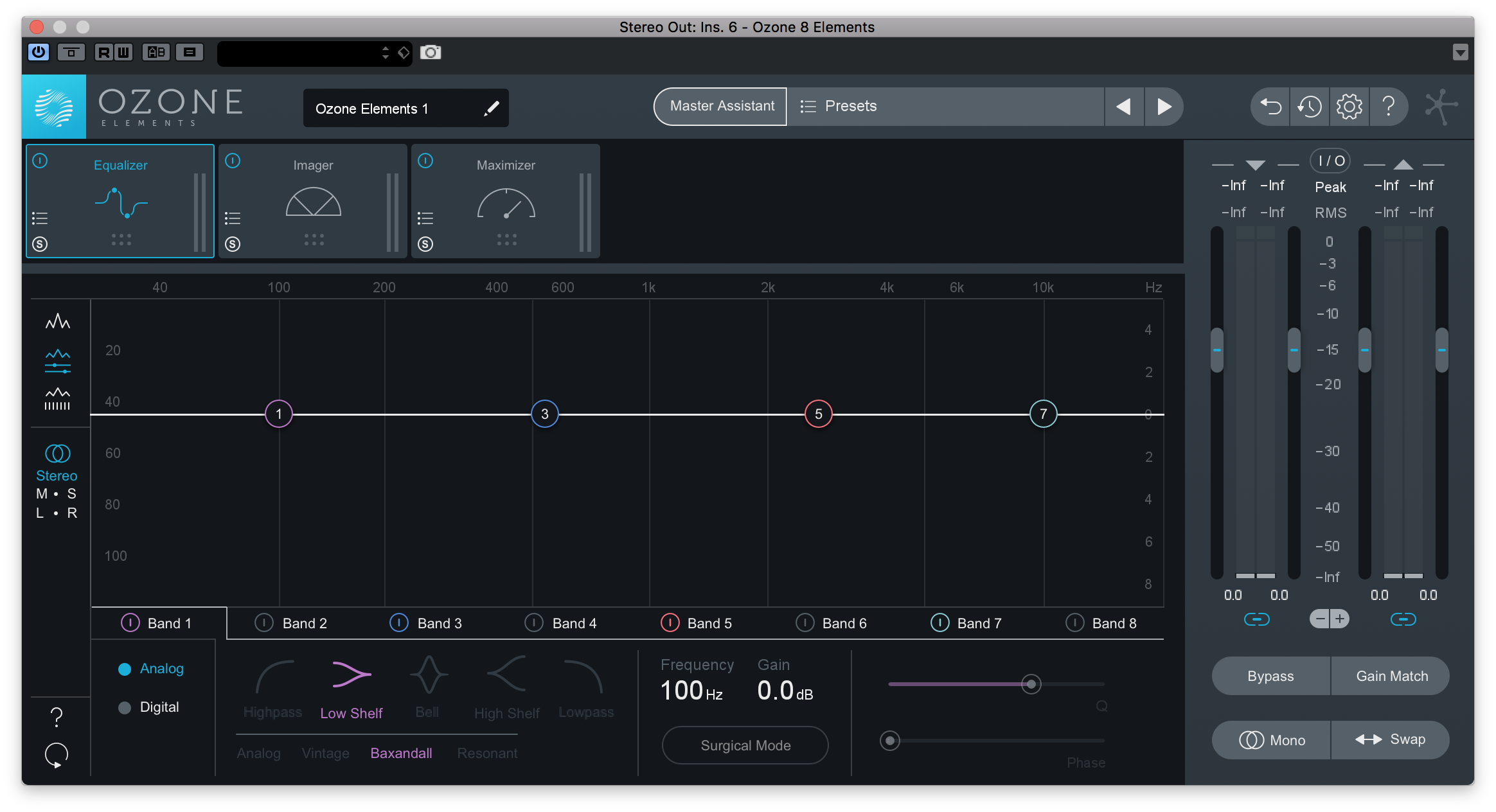
Task: Click the pencil to rename the preset
Action: (x=491, y=108)
